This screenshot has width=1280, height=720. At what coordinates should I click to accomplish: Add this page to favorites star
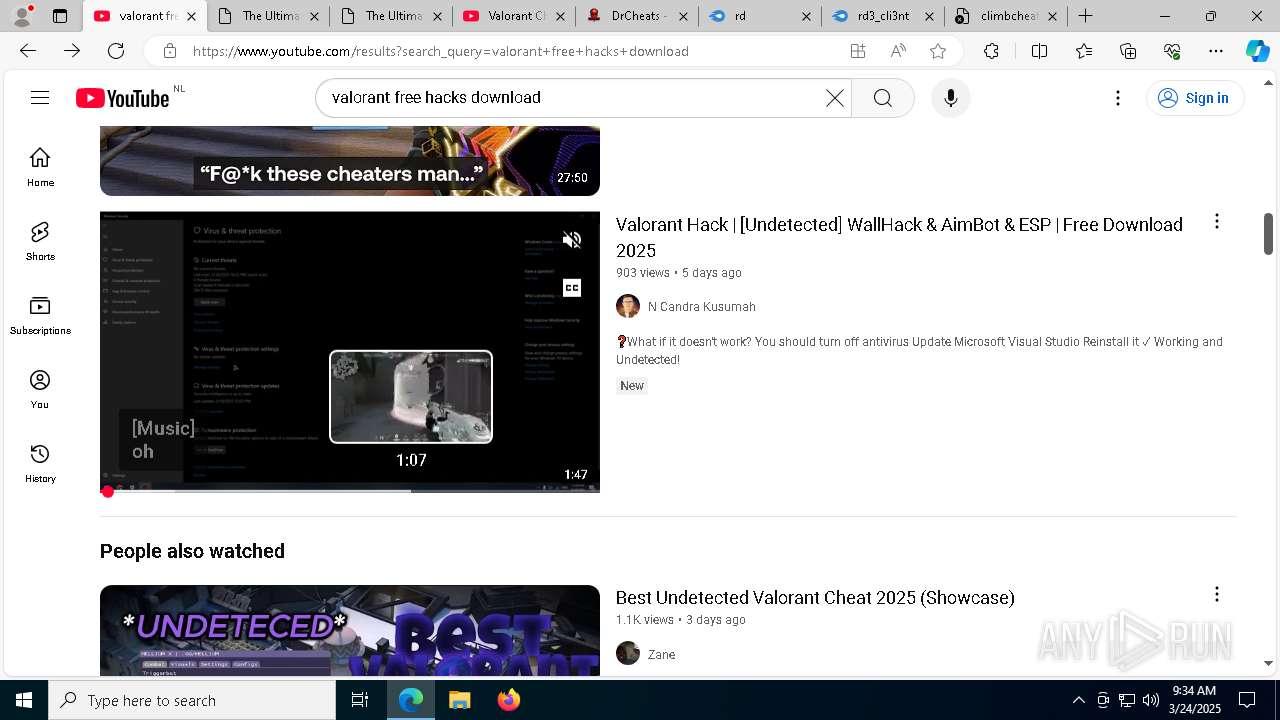coord(938,51)
